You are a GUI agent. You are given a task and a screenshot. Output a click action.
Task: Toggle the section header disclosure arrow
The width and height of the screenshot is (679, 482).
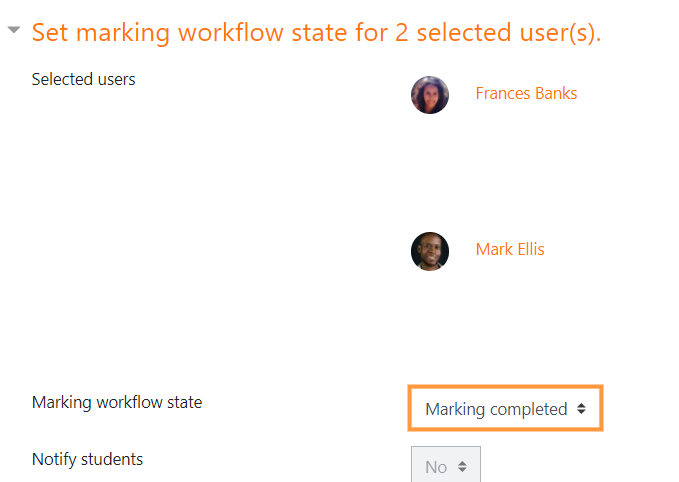pos(14,30)
